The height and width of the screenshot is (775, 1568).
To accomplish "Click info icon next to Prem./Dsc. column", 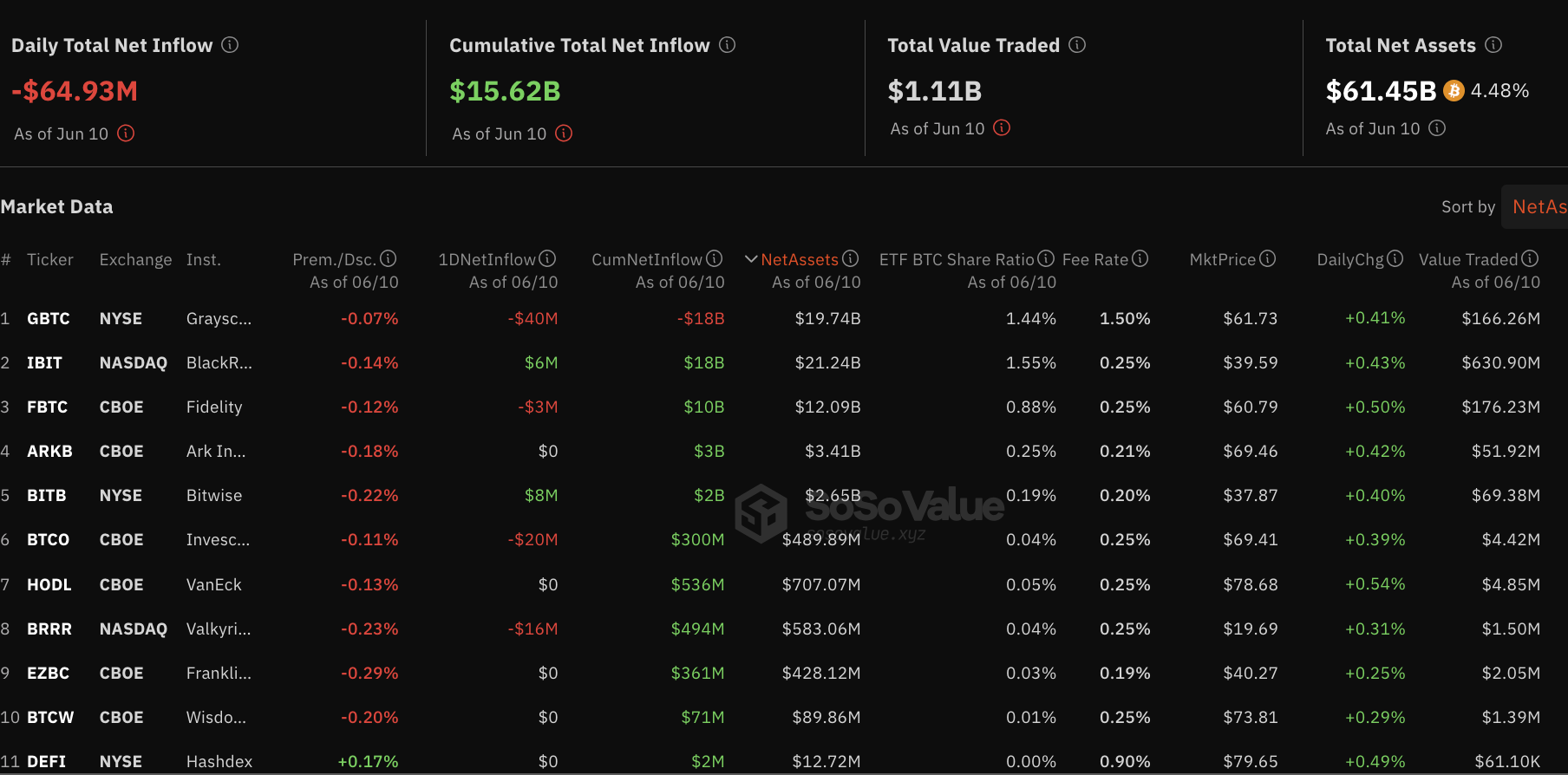I will (x=389, y=258).
